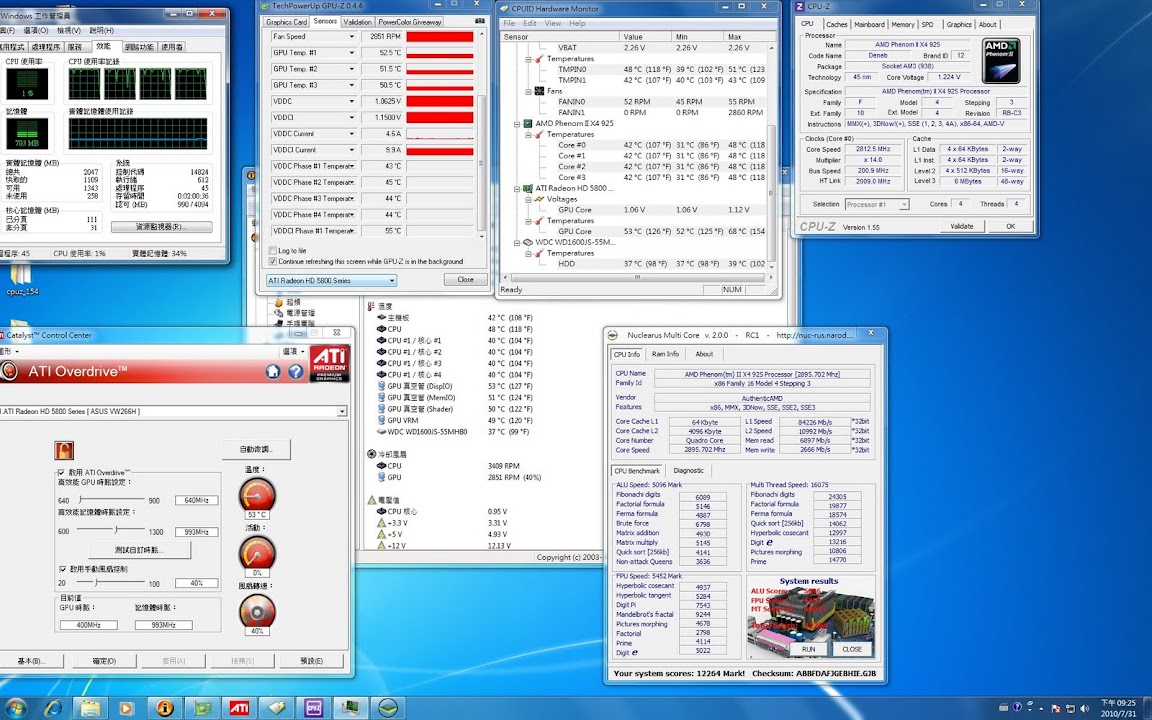The width and height of the screenshot is (1152, 720).
Task: Toggle the Continue refreshing in background checkbox
Action: click(x=273, y=261)
